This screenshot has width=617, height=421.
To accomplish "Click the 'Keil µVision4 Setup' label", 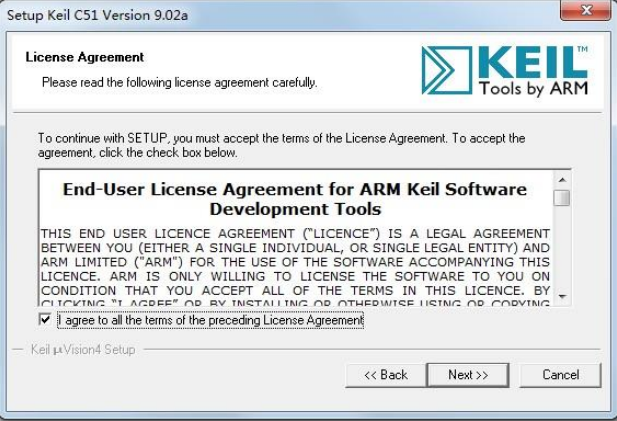I will (x=83, y=350).
